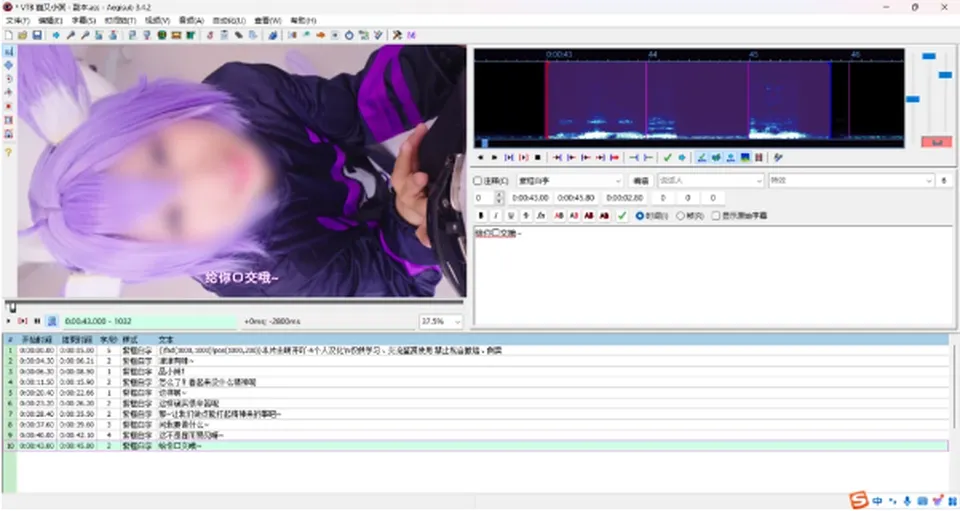The height and width of the screenshot is (511, 960).
Task: Open the 查看(W) menu
Action: pyautogui.click(x=268, y=20)
